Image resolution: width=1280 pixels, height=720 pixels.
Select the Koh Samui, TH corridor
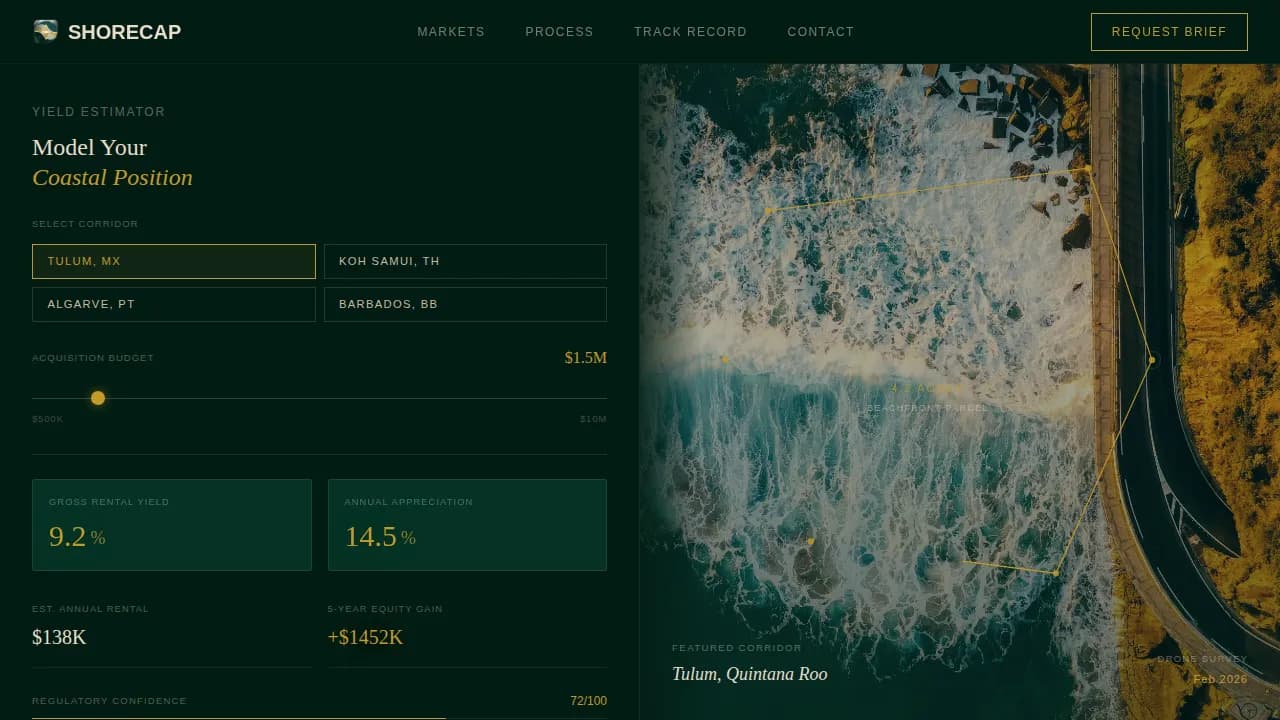point(465,261)
